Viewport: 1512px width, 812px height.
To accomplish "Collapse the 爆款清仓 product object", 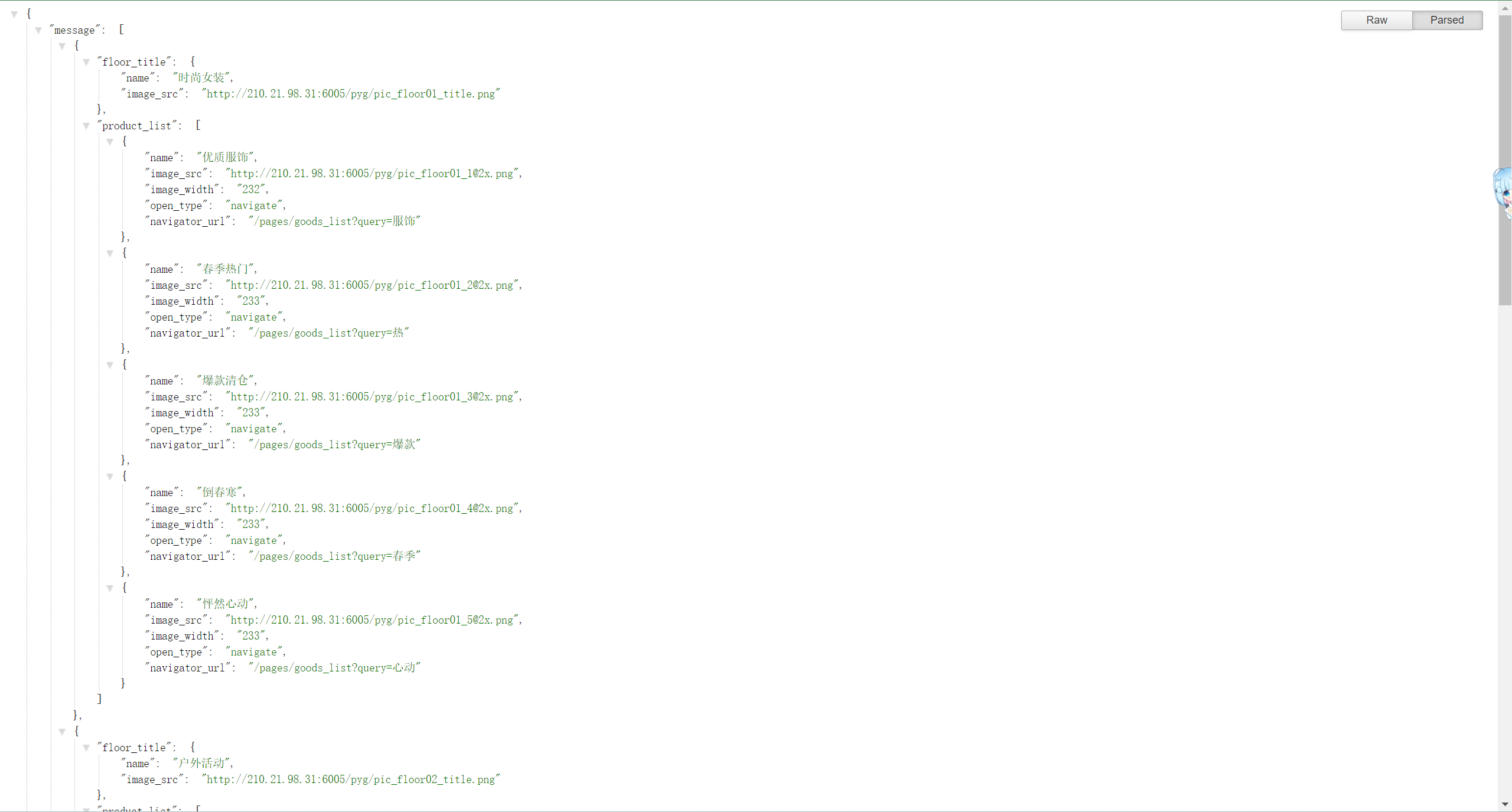I will click(110, 365).
